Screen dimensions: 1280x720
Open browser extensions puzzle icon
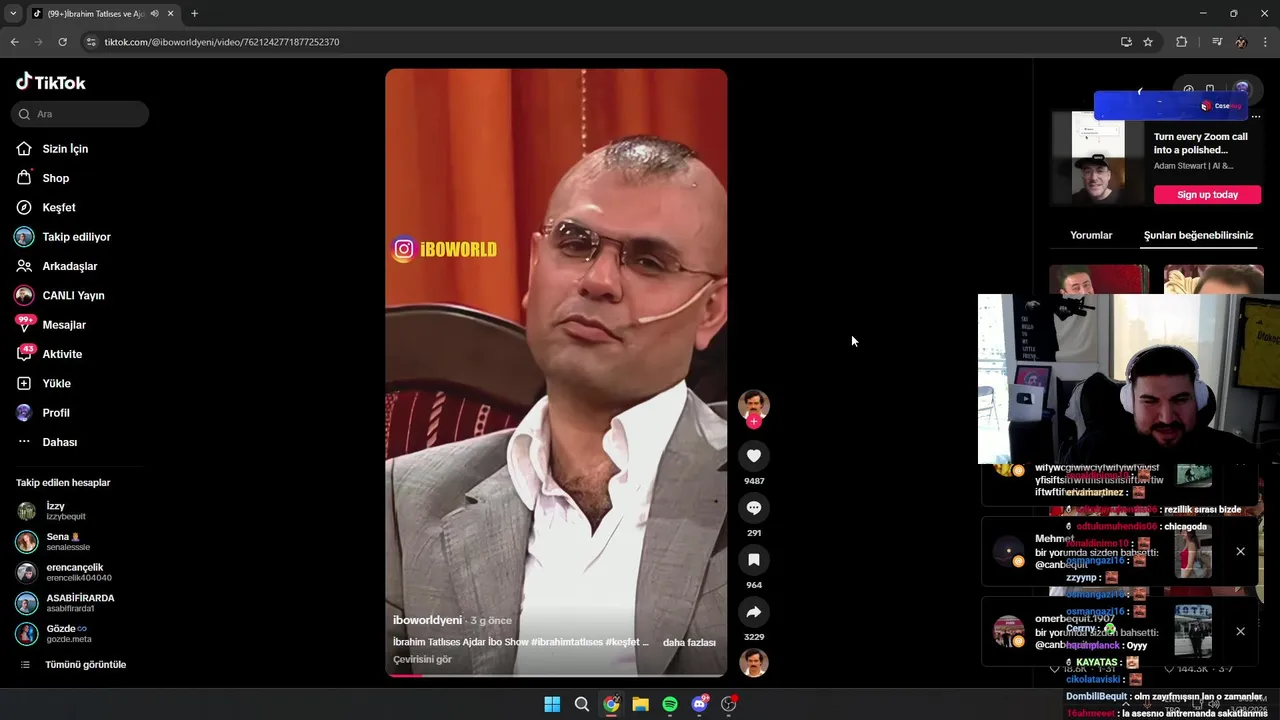click(x=1182, y=42)
